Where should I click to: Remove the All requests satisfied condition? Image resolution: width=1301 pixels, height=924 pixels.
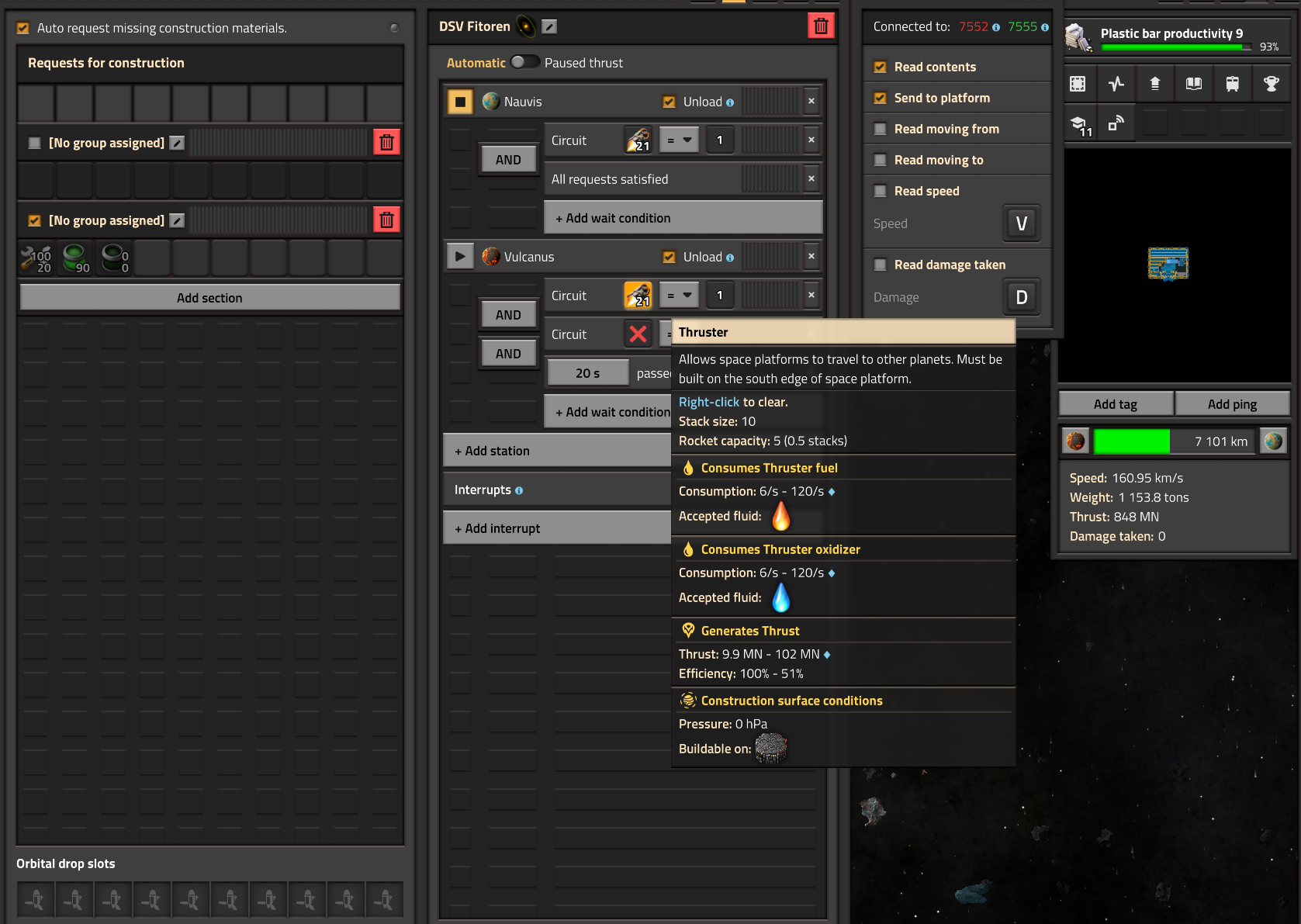811,179
